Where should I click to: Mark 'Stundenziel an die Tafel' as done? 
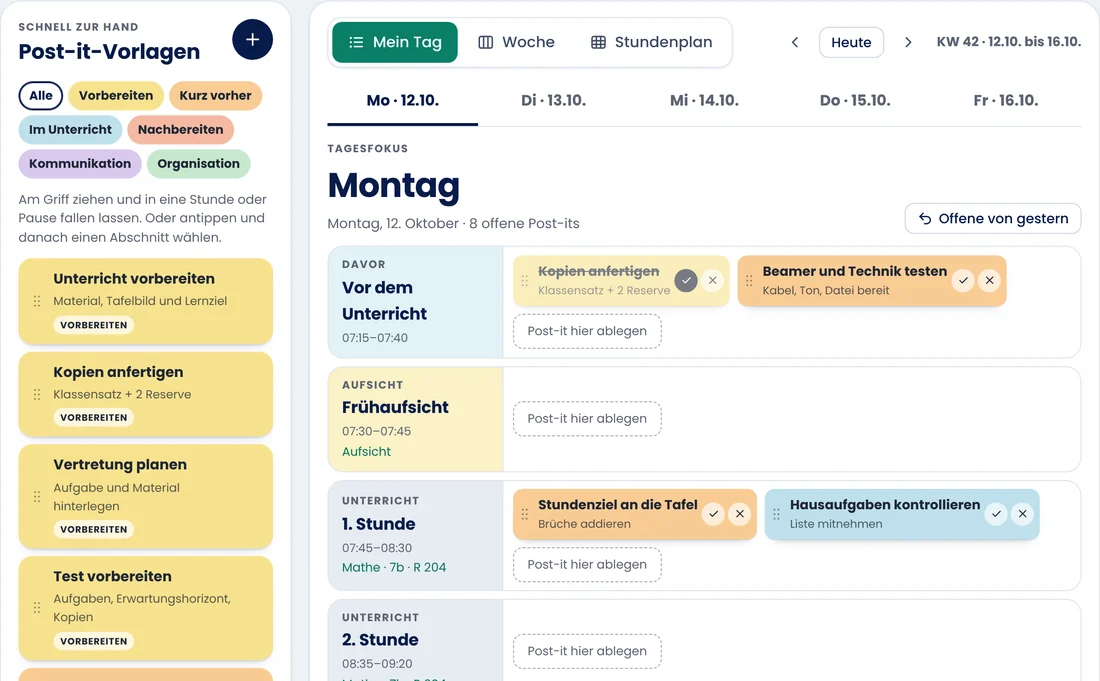coord(713,514)
